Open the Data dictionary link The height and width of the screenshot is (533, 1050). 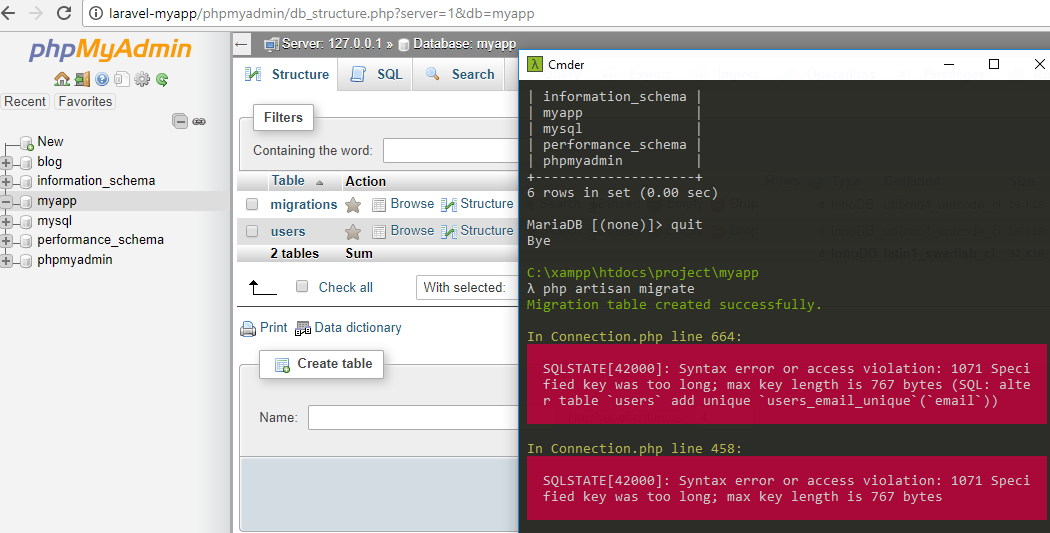pos(358,327)
